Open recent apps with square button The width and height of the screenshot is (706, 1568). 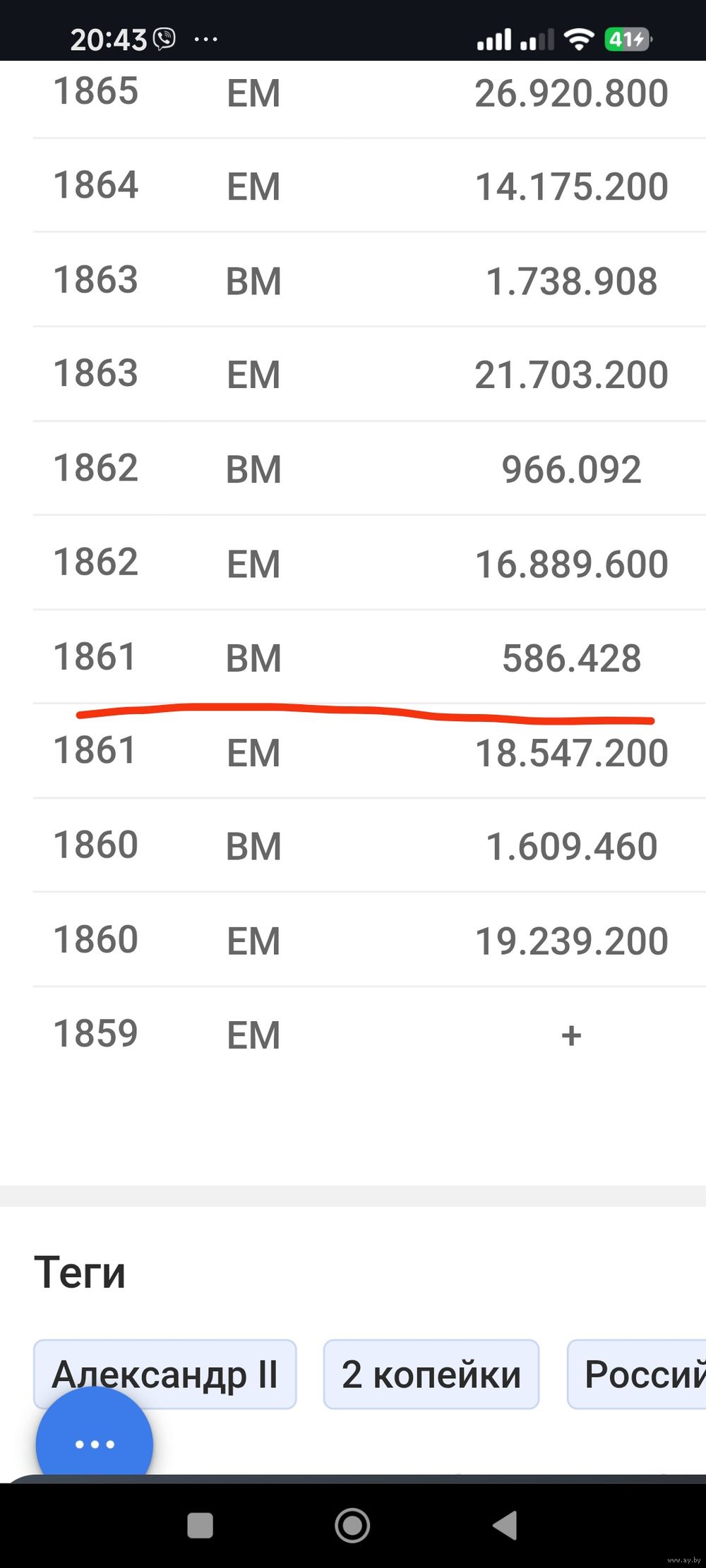point(200,1525)
